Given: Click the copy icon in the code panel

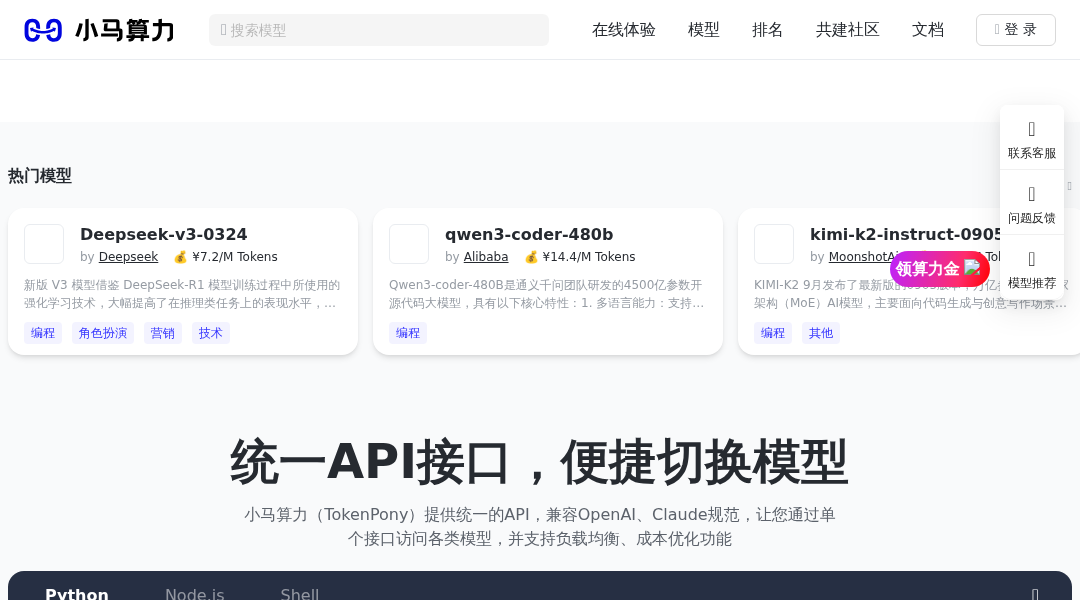Looking at the screenshot, I should coord(1035,594).
